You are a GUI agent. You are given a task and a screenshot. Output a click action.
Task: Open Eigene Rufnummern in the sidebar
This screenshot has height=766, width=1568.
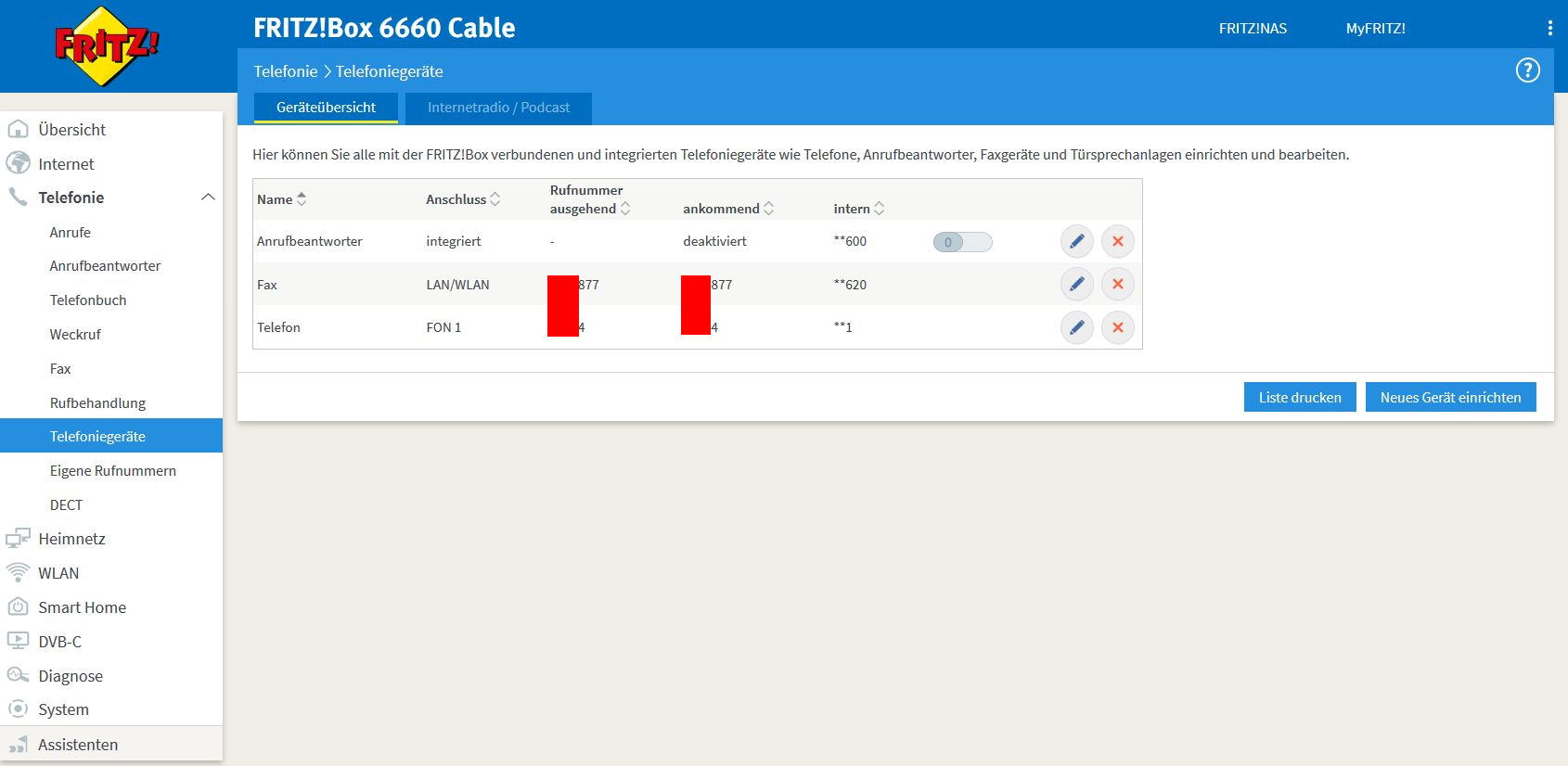[x=113, y=470]
